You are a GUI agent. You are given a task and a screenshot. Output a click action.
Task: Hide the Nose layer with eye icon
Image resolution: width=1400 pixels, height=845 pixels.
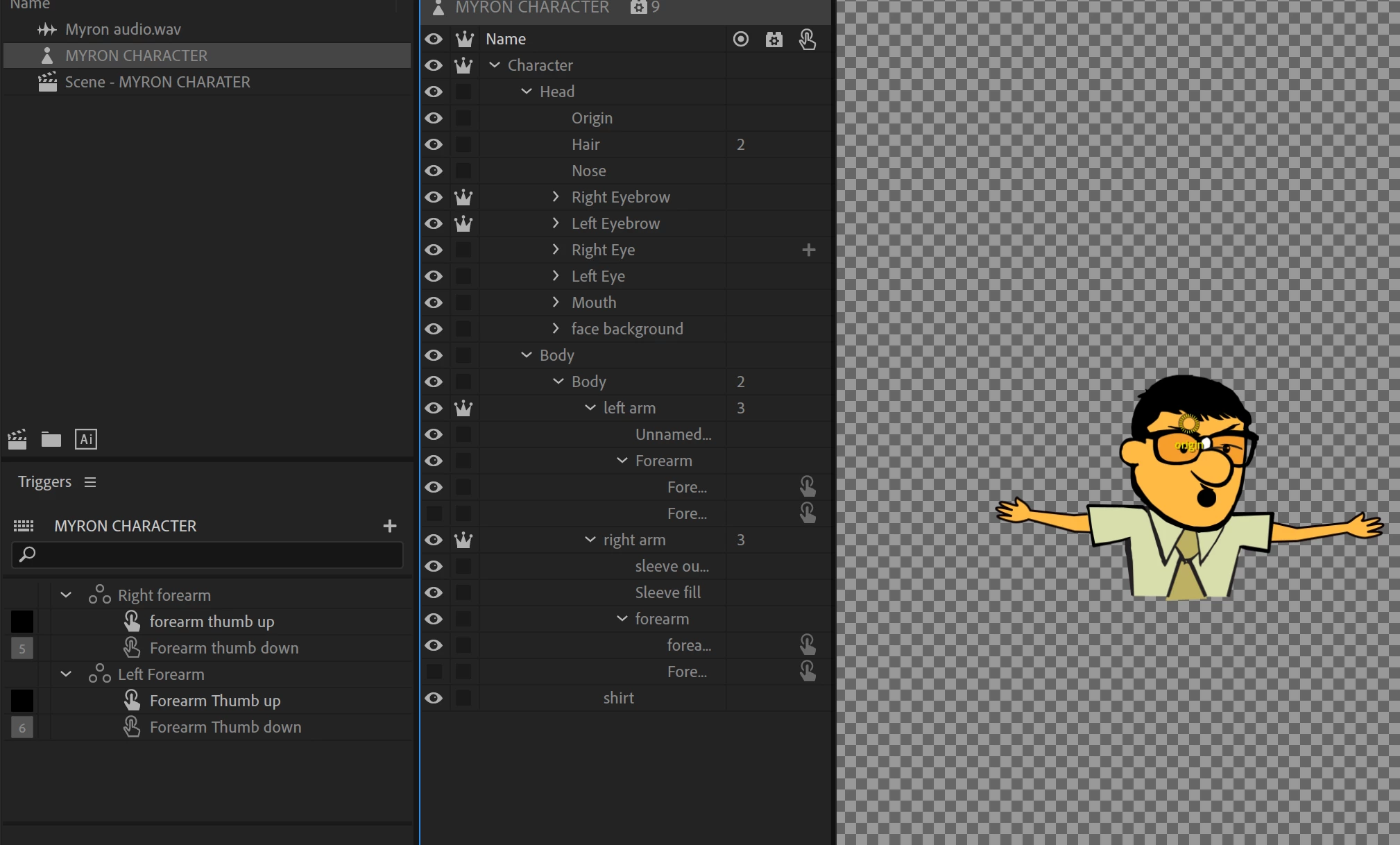click(x=434, y=171)
